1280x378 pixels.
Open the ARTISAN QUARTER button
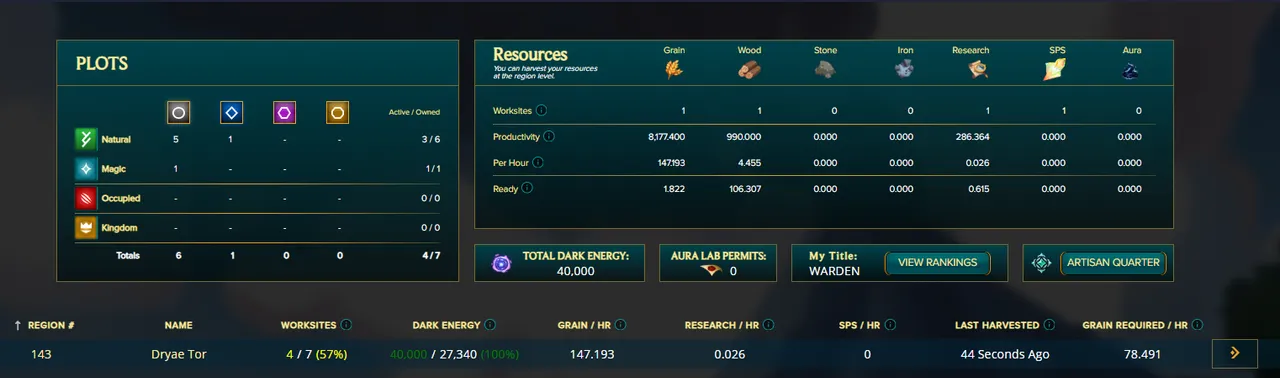1113,263
